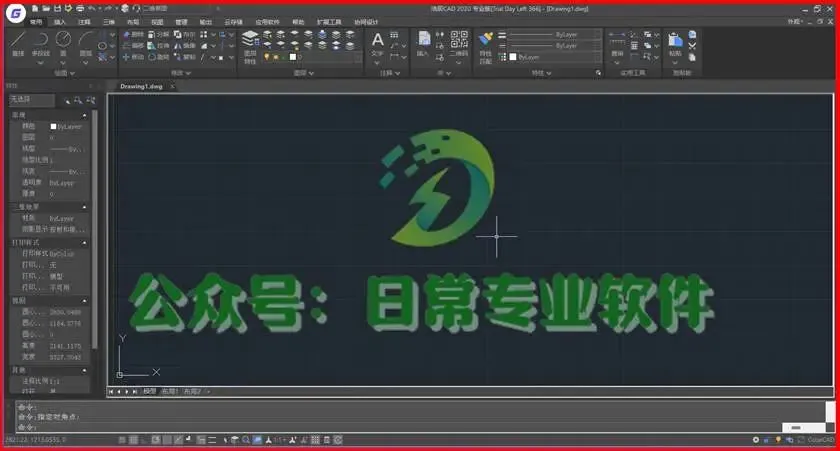Select the 多段线 polyline tool

tap(41, 43)
